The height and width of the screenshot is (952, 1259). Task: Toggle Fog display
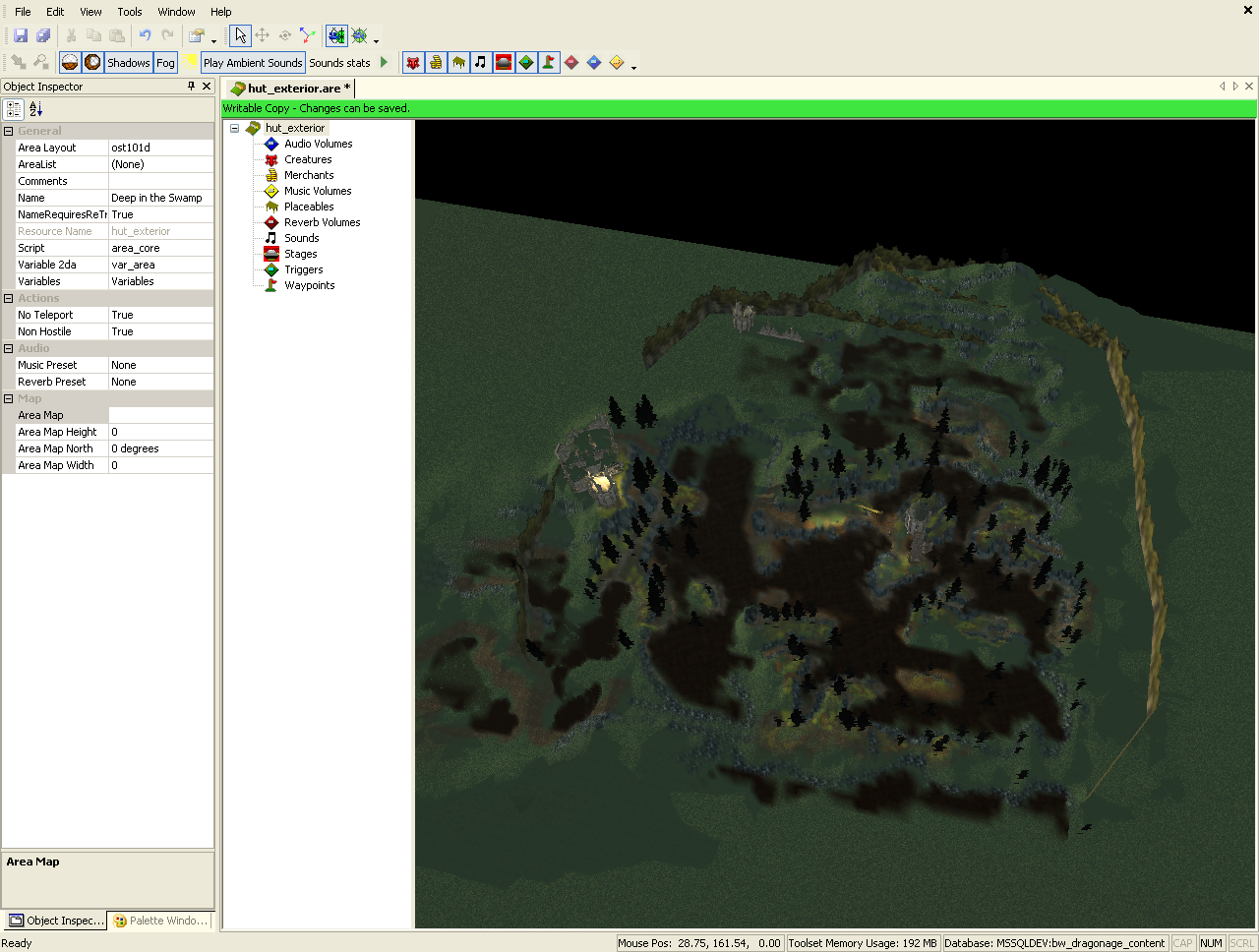click(x=165, y=63)
